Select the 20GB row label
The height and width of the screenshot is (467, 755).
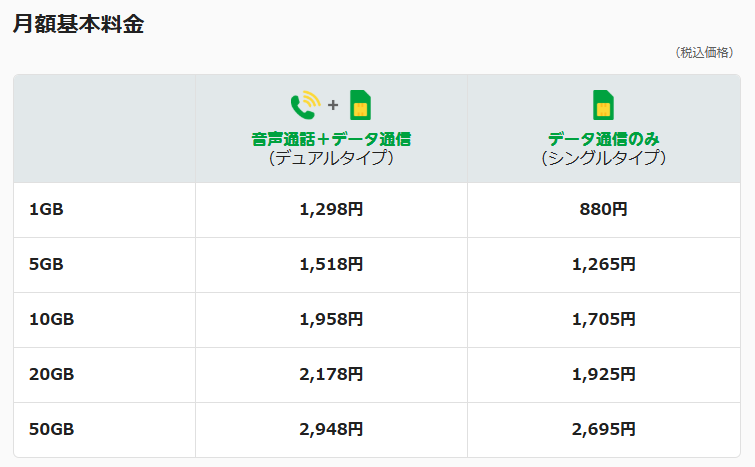(x=51, y=375)
